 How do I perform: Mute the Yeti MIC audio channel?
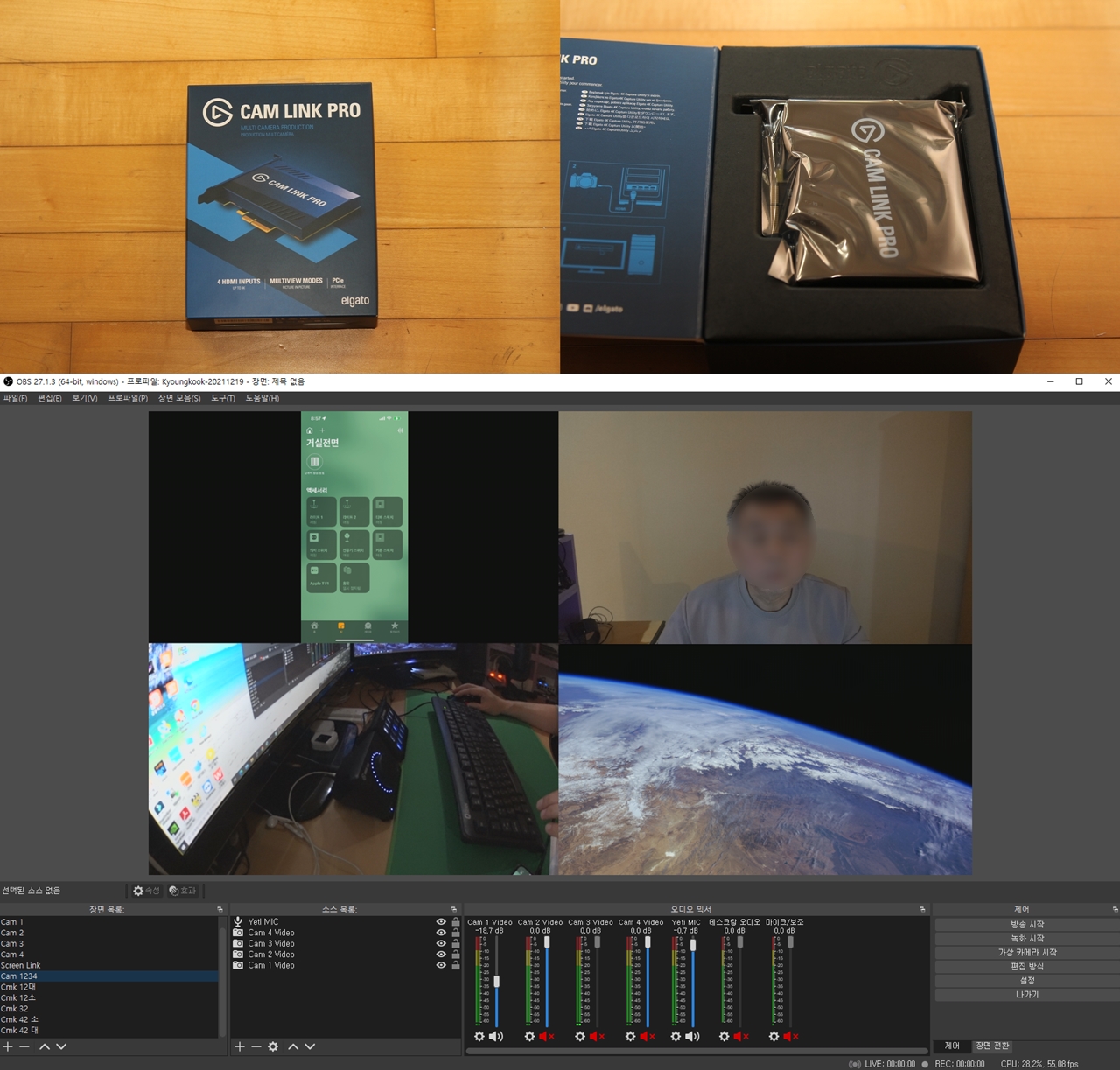tap(692, 1037)
